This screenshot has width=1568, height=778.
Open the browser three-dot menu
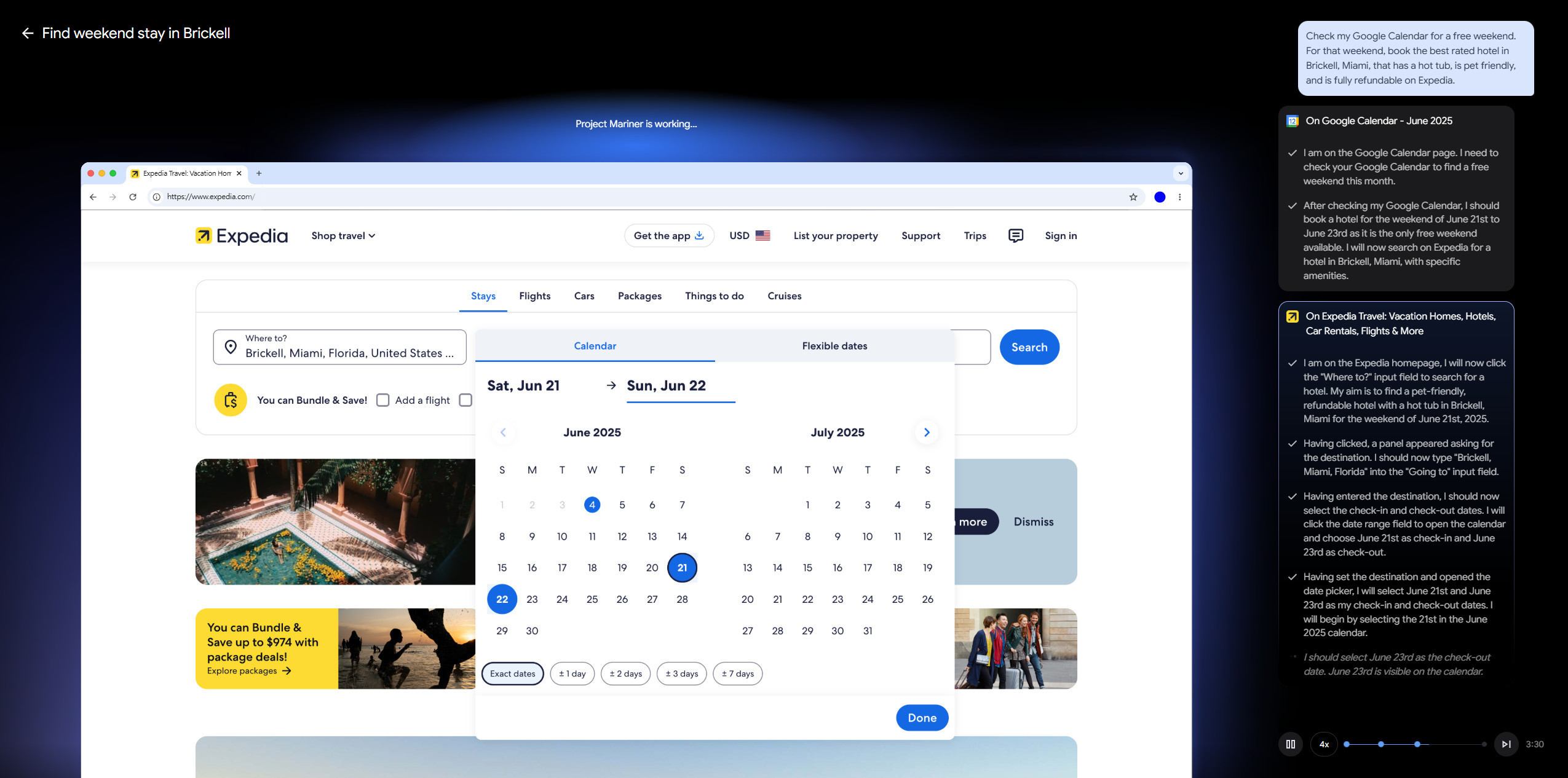point(1179,197)
